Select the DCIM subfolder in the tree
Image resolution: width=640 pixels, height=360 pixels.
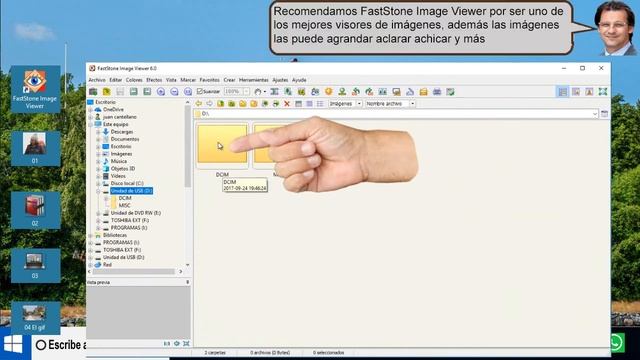click(125, 198)
